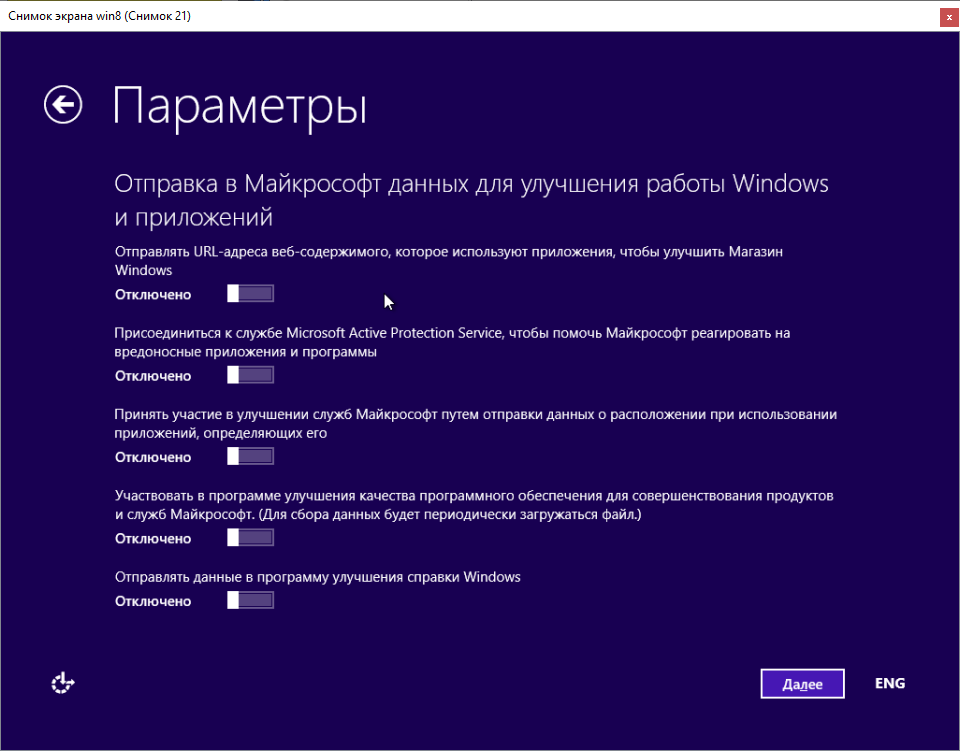The width and height of the screenshot is (960, 751).
Task: Click the text Принять участие в улучшении служб
Action: coord(475,424)
